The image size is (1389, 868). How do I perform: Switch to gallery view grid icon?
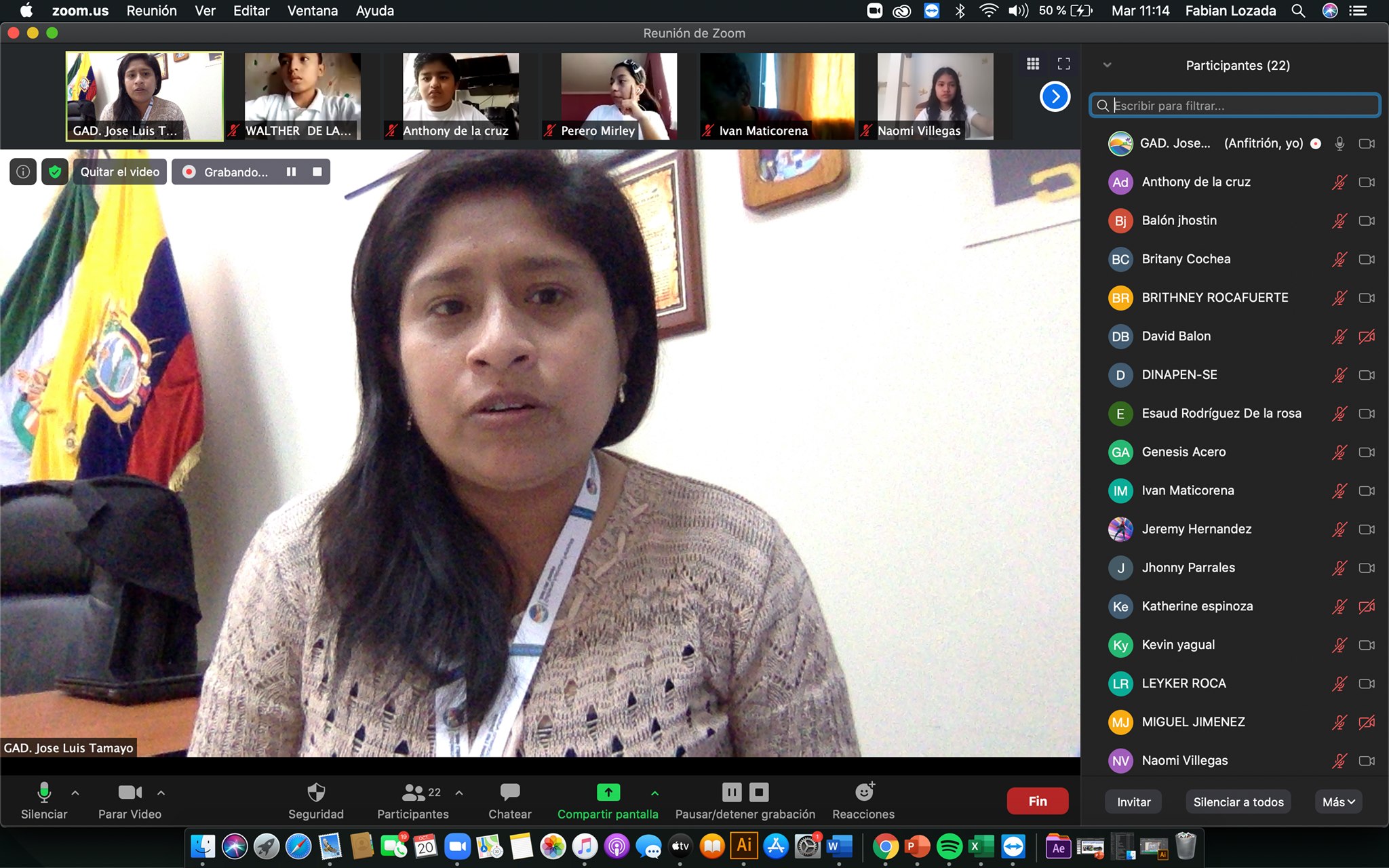pos(1033,64)
